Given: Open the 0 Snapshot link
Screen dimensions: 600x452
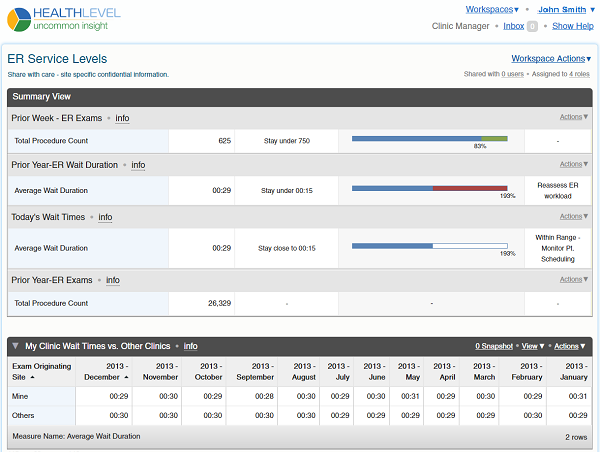Looking at the screenshot, I should [495, 346].
